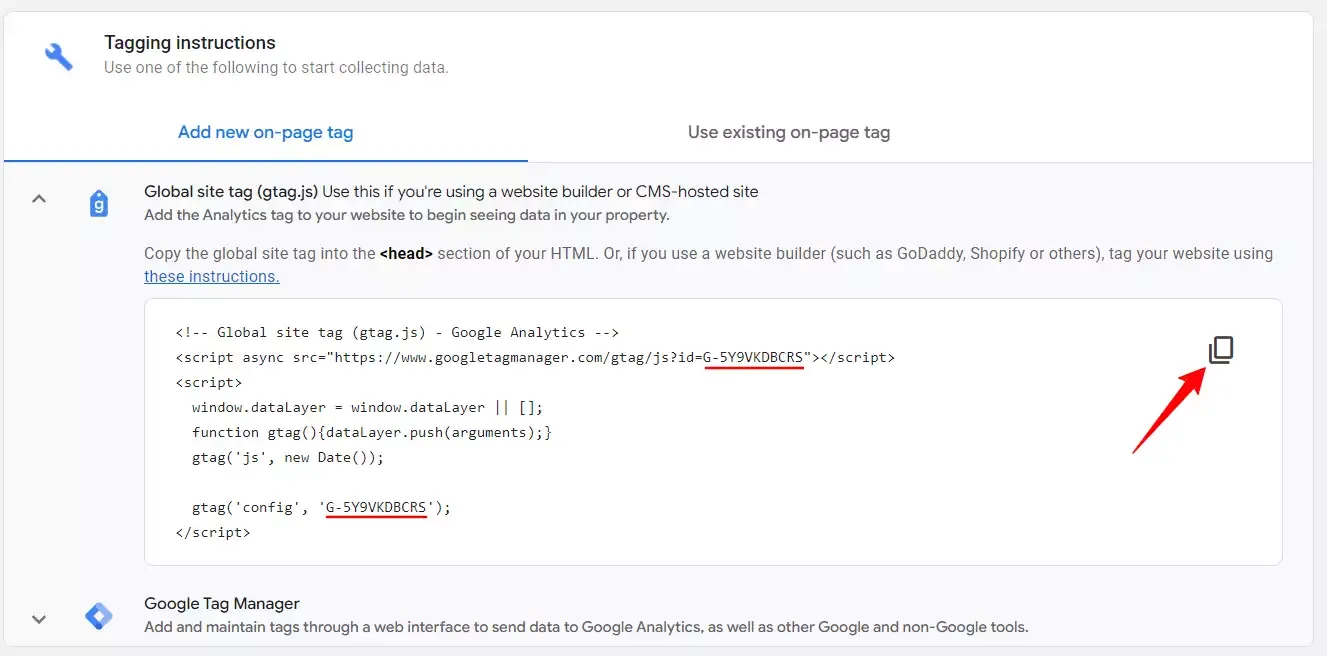Open the 'these instructions' link
This screenshot has height=656, width=1327.
point(212,276)
